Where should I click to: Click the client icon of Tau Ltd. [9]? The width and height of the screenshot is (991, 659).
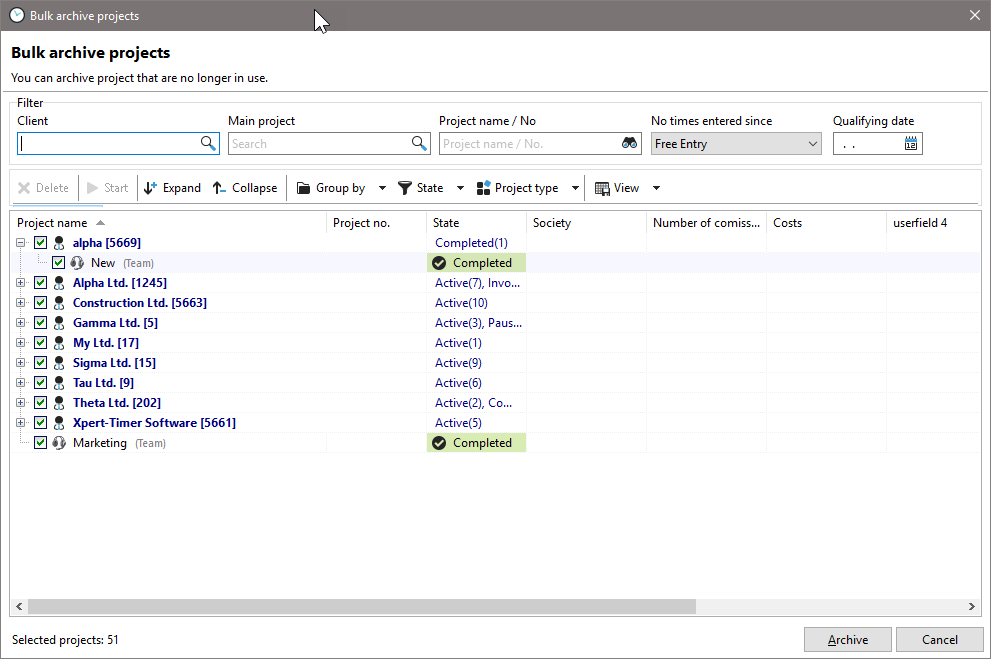pos(59,383)
